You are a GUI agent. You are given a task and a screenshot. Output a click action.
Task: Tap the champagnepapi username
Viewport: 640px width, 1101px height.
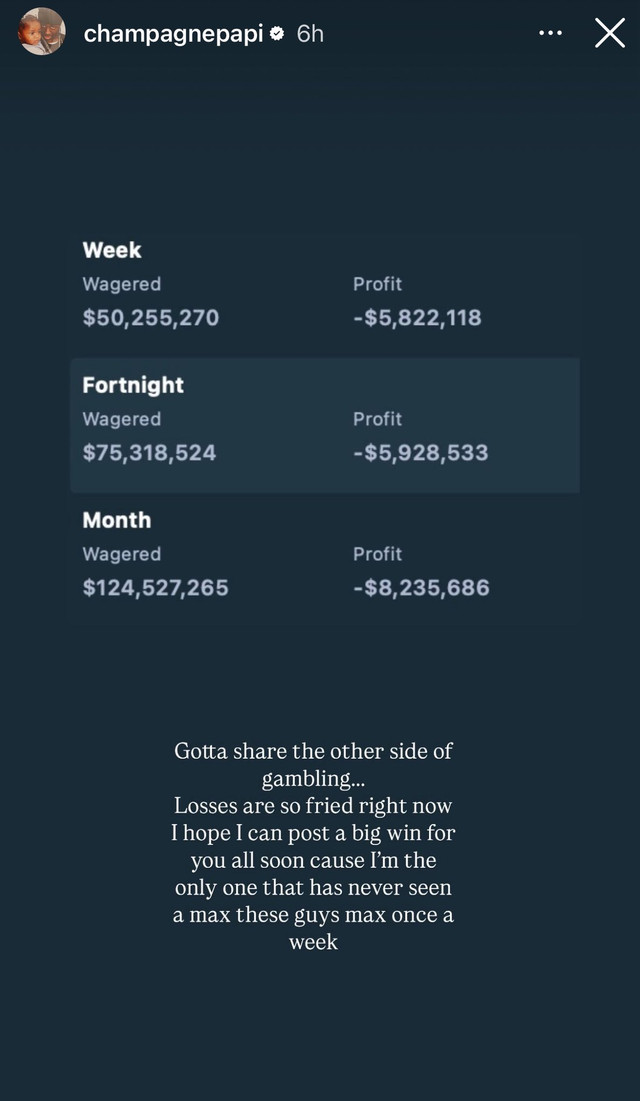[x=174, y=33]
